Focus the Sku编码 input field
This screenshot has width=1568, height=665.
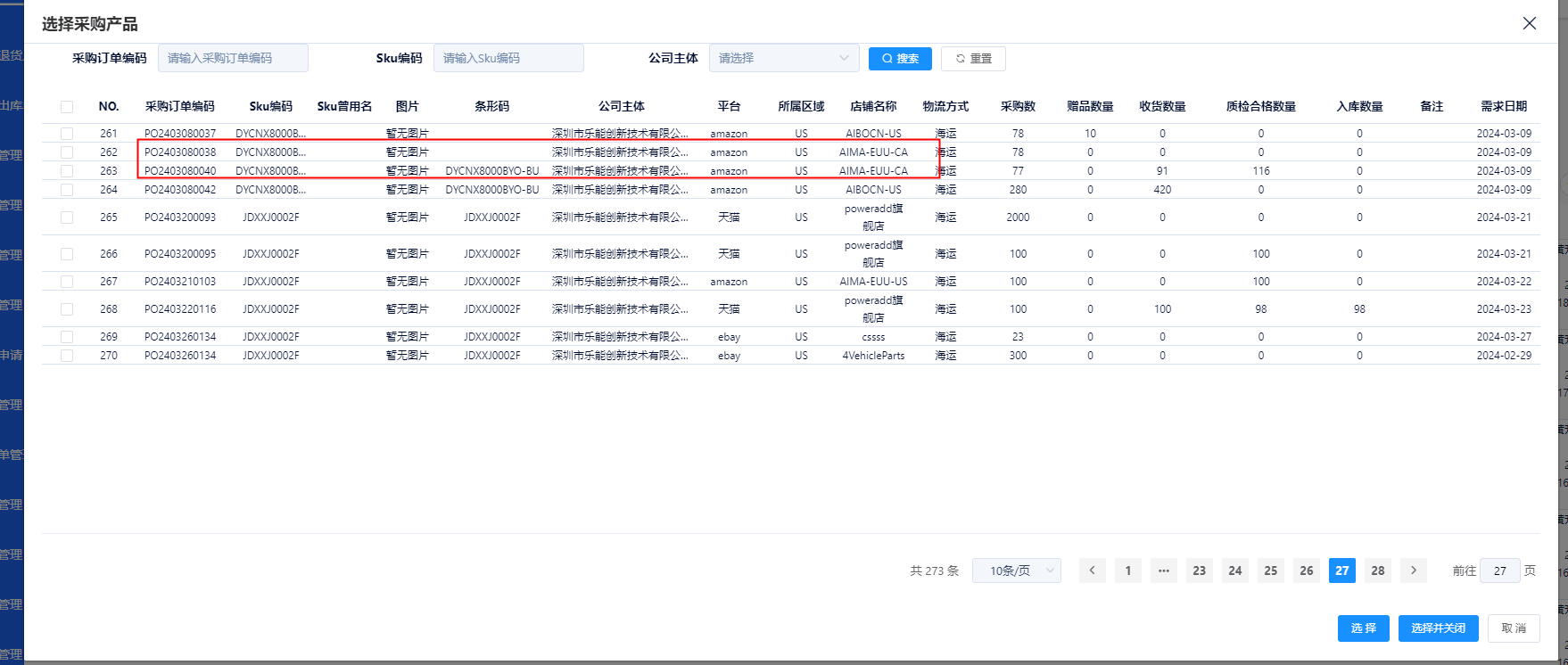(x=508, y=59)
